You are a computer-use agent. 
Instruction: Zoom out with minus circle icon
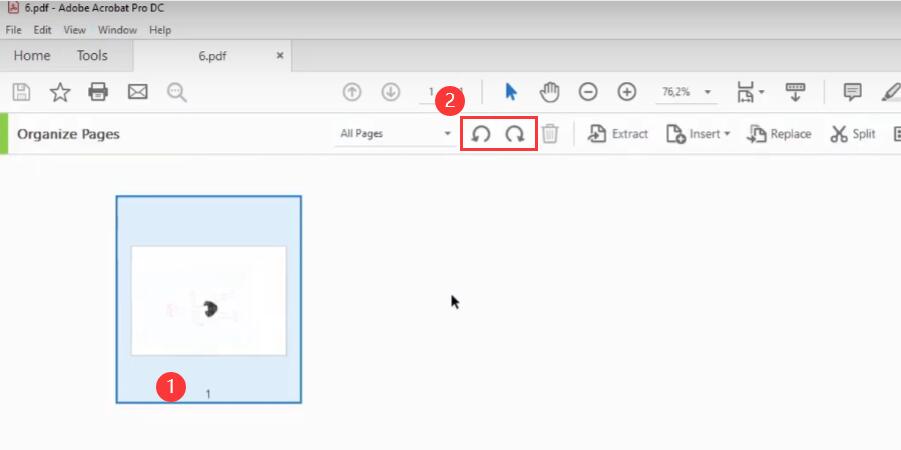tap(588, 92)
